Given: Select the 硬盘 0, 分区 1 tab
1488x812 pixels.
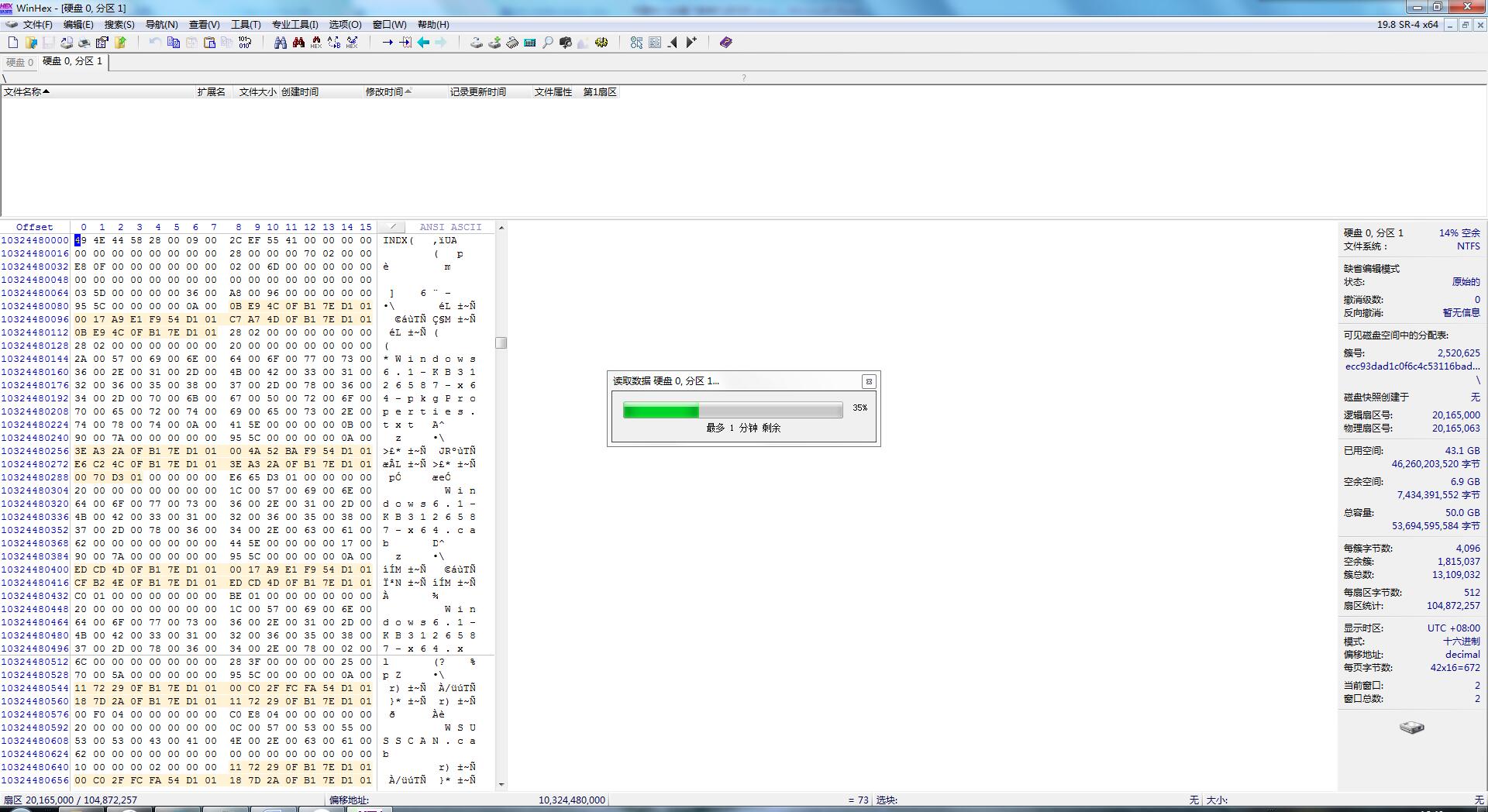Looking at the screenshot, I should click(73, 61).
